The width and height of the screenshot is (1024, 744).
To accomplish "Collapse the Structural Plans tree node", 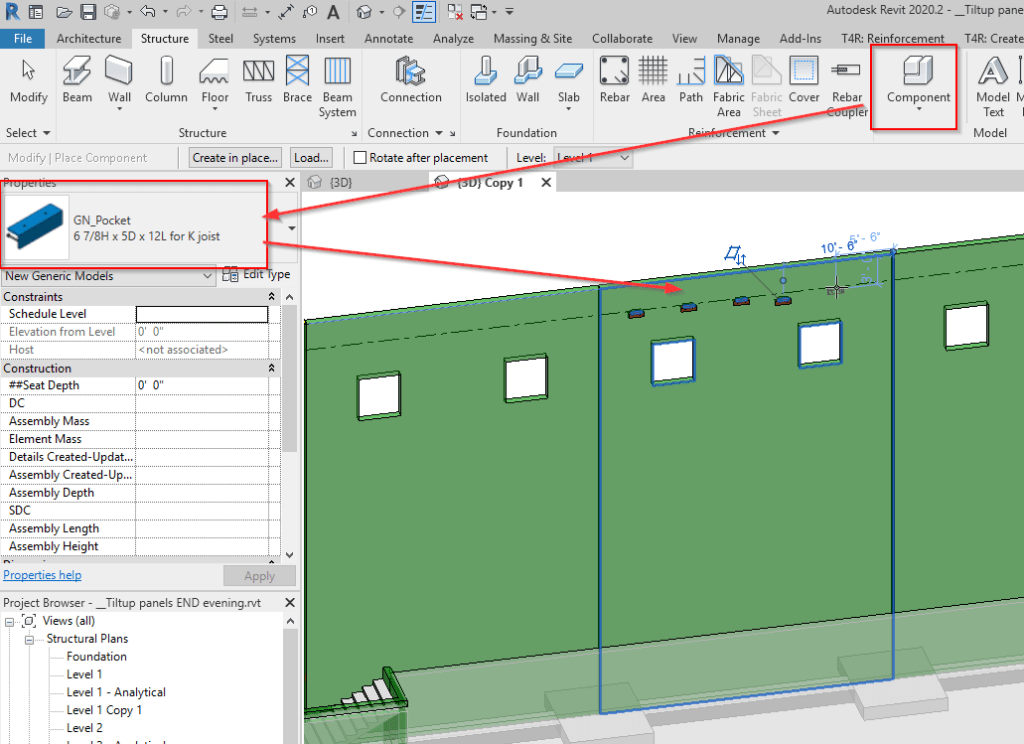I will pyautogui.click(x=29, y=639).
